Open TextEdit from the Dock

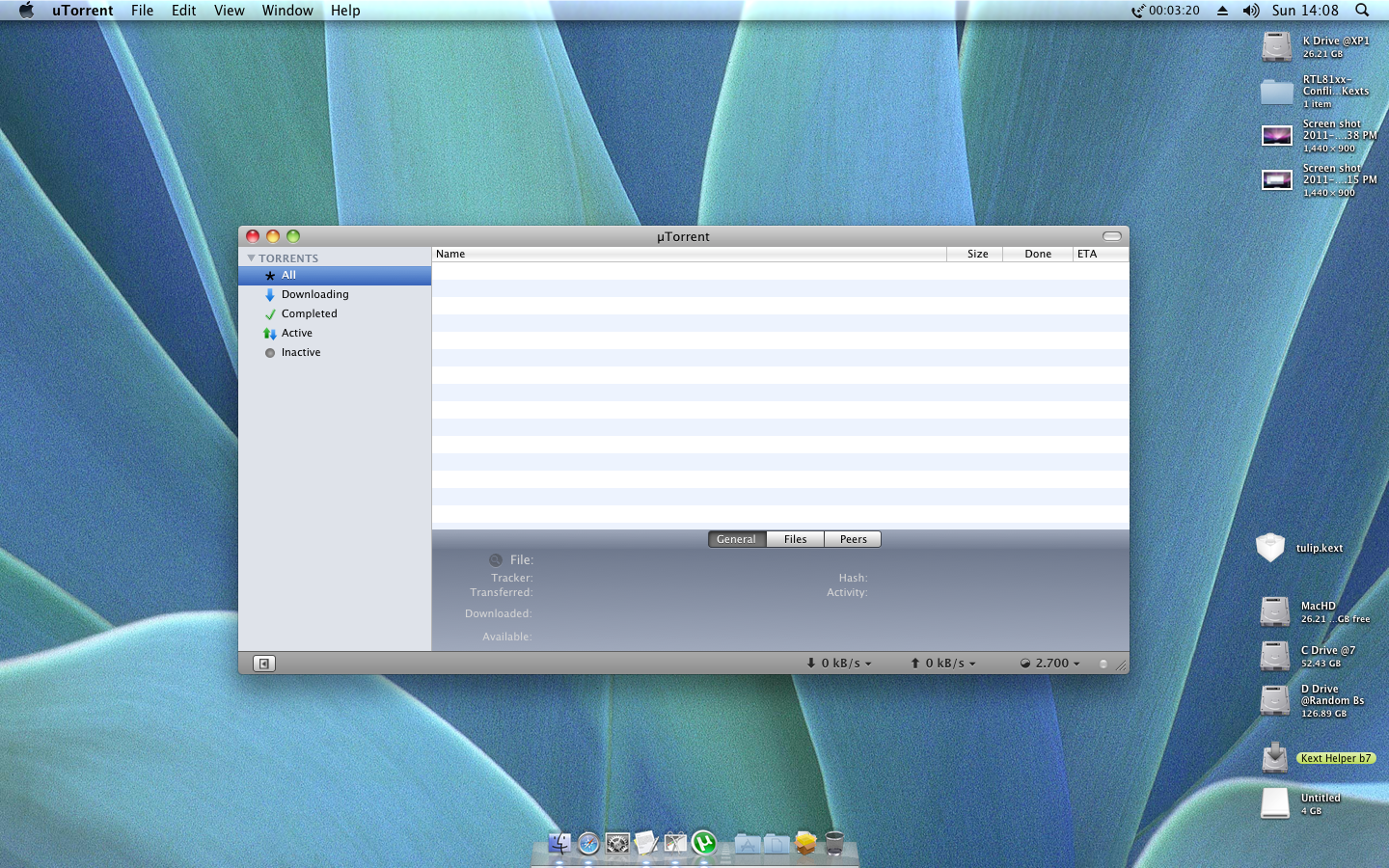click(646, 843)
